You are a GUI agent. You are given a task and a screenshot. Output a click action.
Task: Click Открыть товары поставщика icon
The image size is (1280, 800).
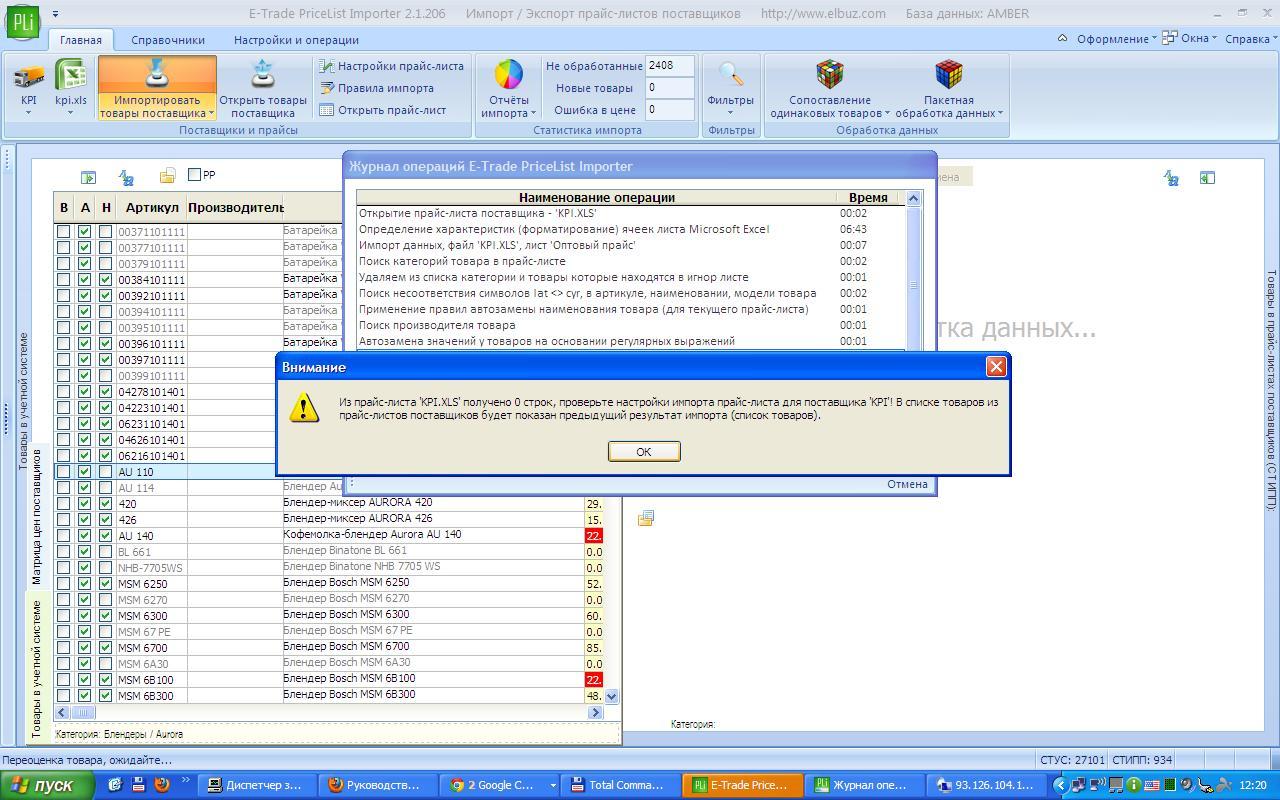(263, 75)
